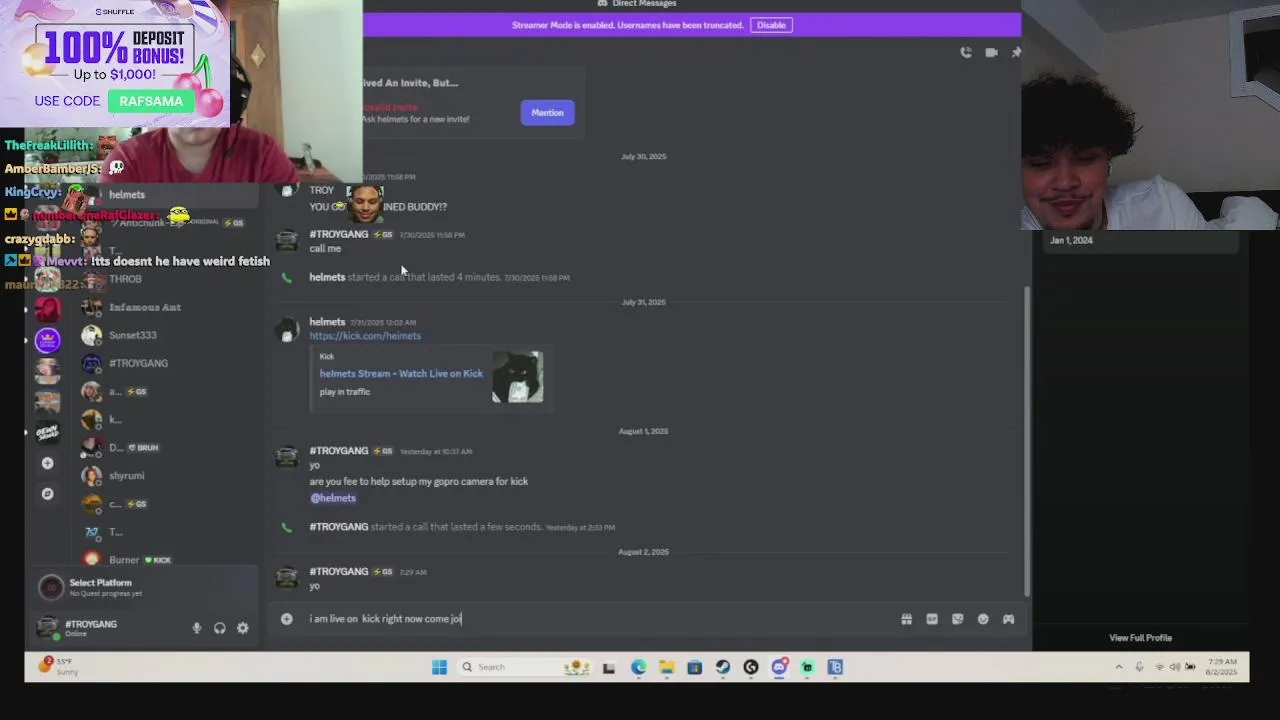Click the chat scrollbar
This screenshot has width=1280, height=720.
coord(1026,440)
